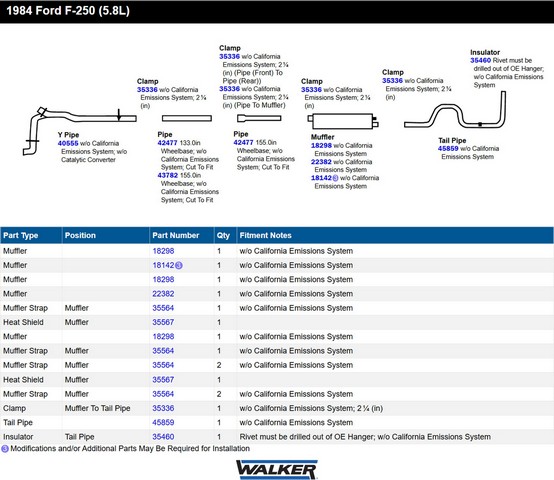Select the '1984 Ford F-250 (5.8L)' page title
This screenshot has width=554, height=480.
tap(68, 11)
